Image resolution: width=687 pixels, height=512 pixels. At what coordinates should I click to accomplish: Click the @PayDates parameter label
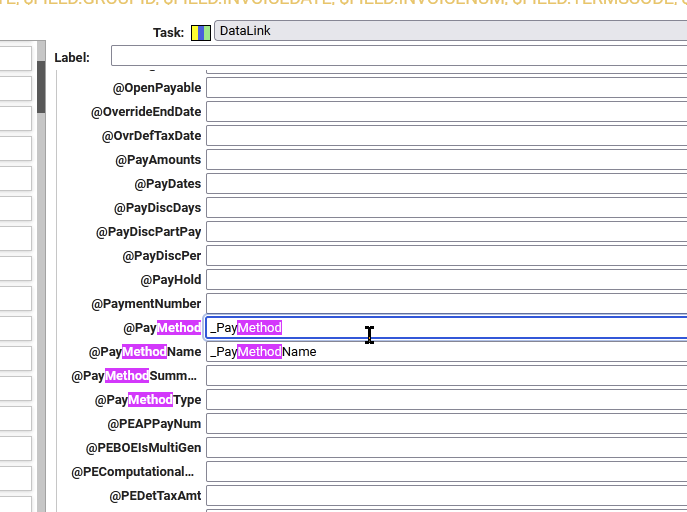pyautogui.click(x=168, y=184)
